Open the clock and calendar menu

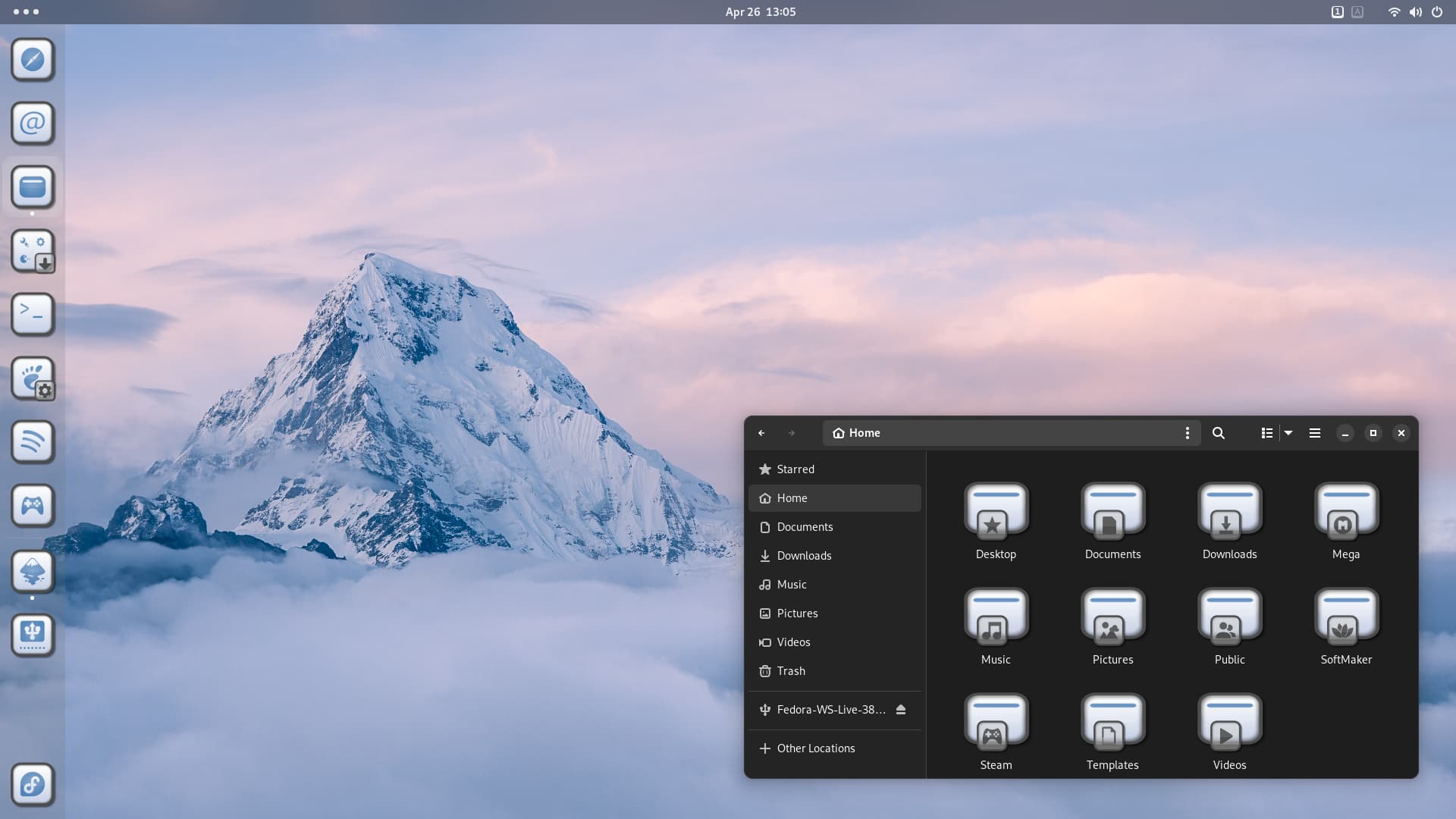(x=760, y=12)
